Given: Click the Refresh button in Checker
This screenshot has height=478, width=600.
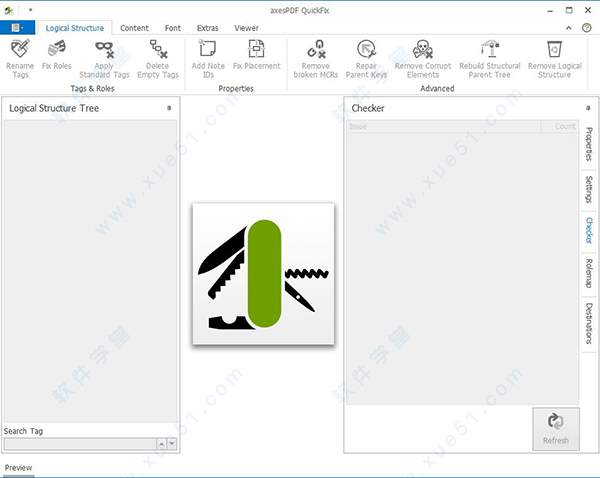Looking at the screenshot, I should [556, 429].
